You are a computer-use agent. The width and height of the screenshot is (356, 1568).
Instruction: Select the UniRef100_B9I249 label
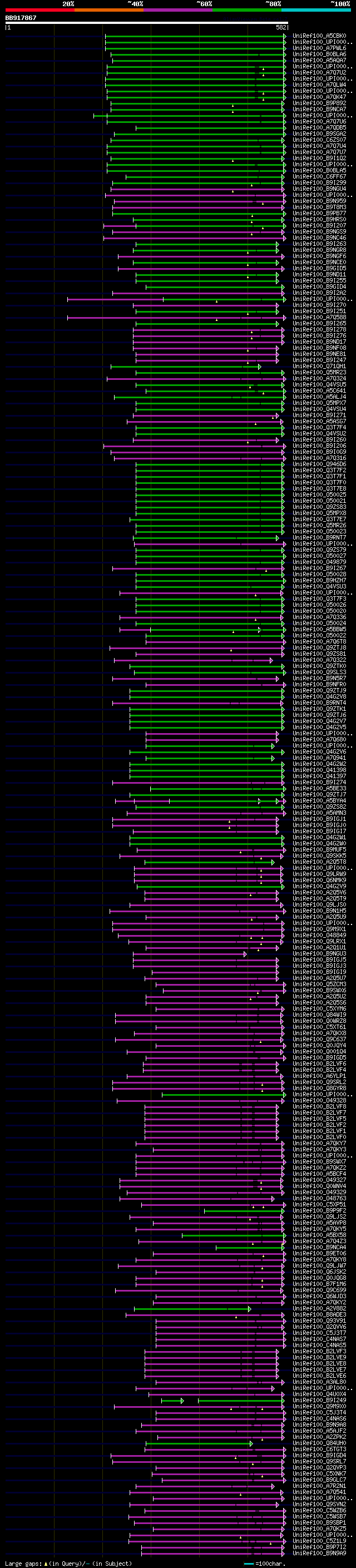[319, 1399]
